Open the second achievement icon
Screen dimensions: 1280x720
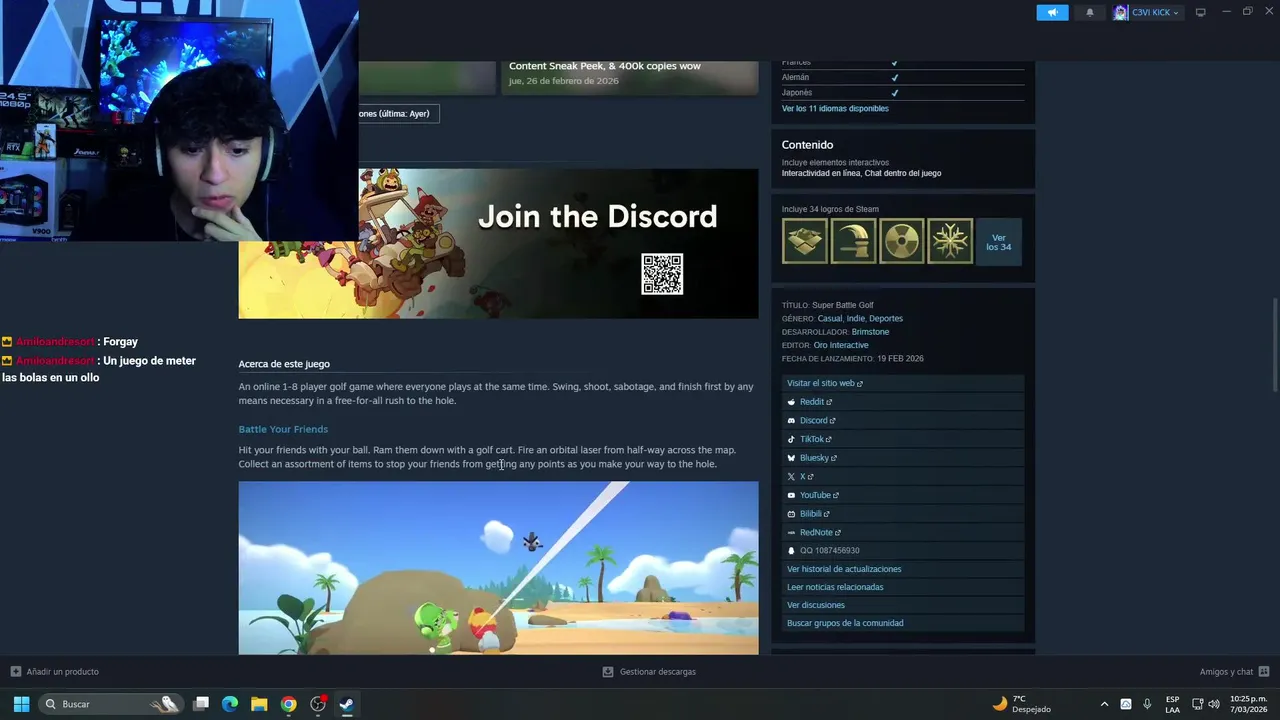pyautogui.click(x=853, y=241)
